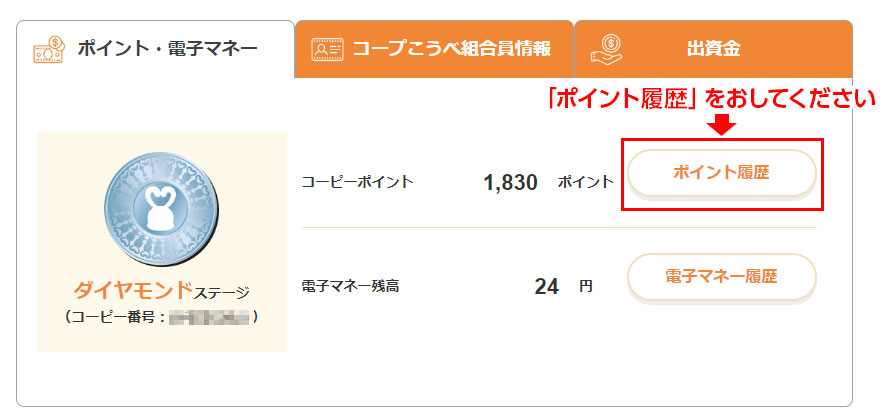Image resolution: width=883 pixels, height=420 pixels.
Task: Click the red 「ポイント履歴」をおしてください instruction
Action: click(x=709, y=98)
